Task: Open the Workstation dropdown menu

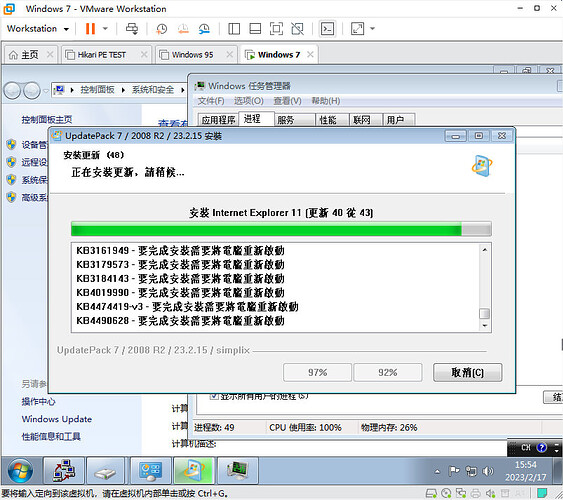Action: click(x=38, y=28)
